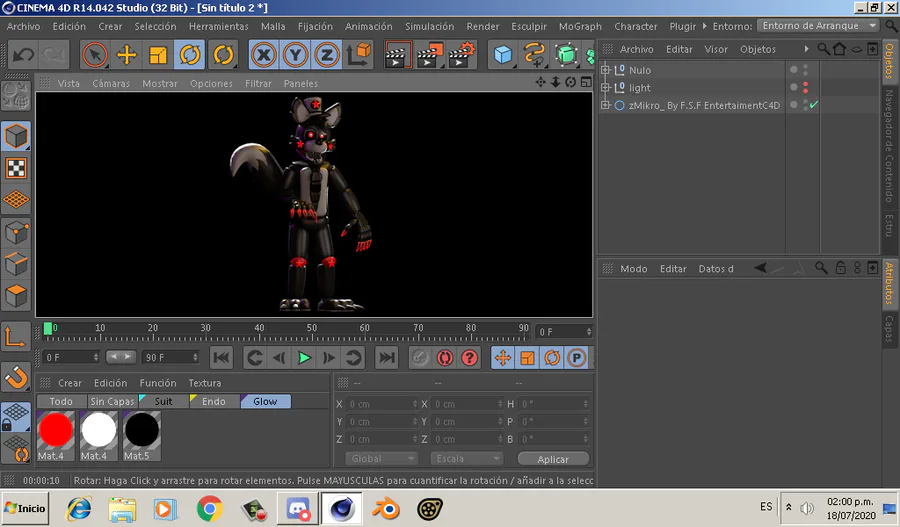Viewport: 900px width, 527px height.
Task: Open Render Settings gear clapperboard icon
Action: point(461,55)
